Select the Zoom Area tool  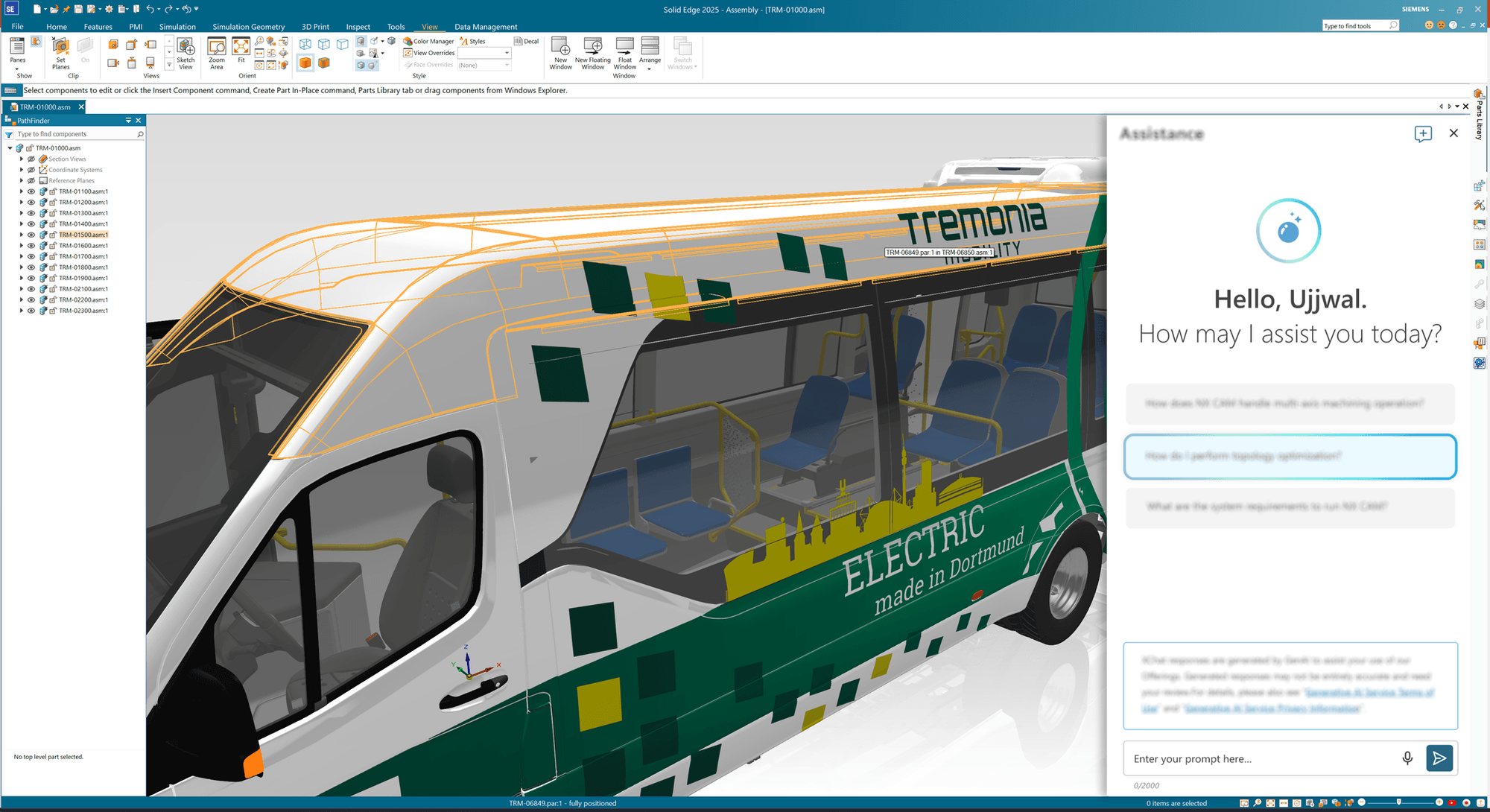(x=216, y=54)
